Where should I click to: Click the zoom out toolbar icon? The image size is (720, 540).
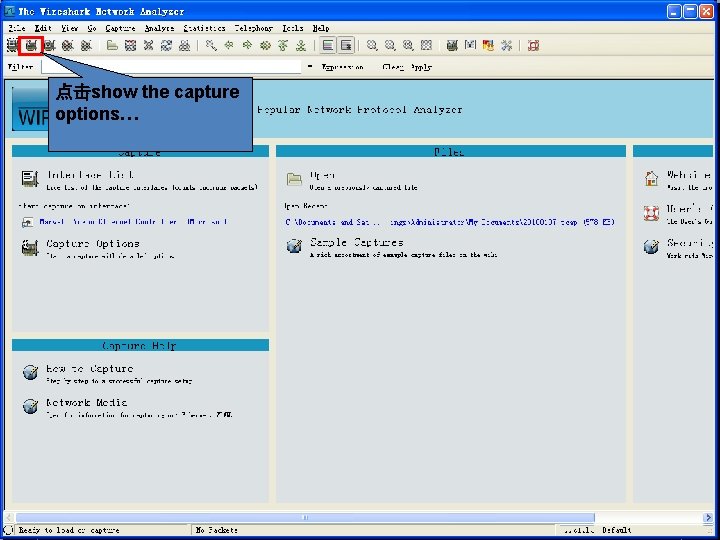(390, 45)
